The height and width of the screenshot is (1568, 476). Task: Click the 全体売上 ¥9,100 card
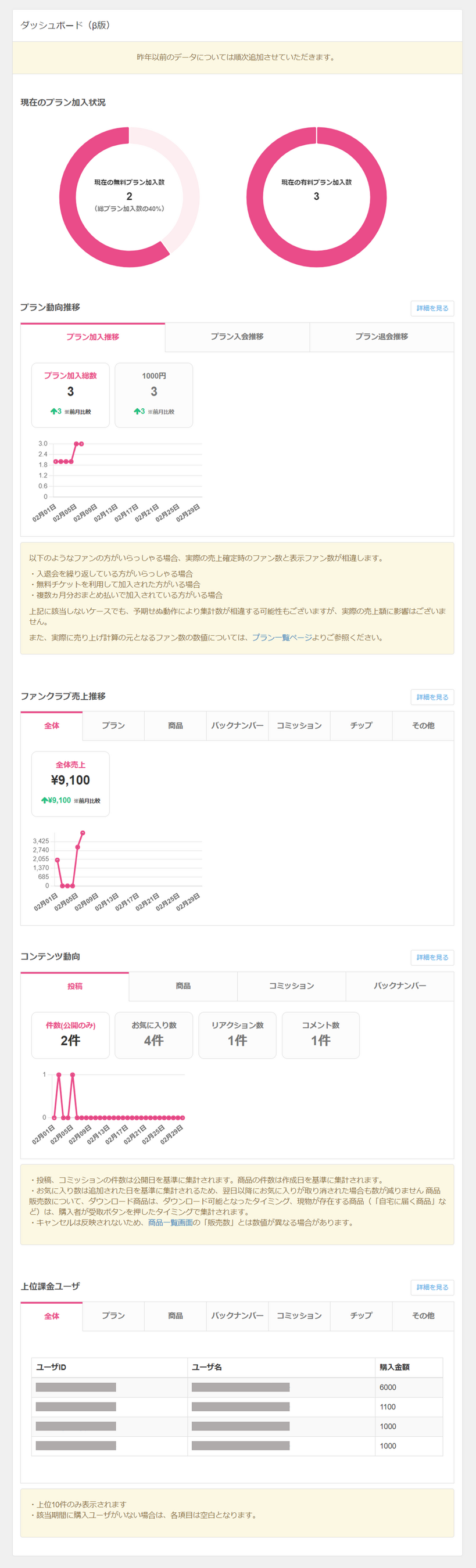(71, 783)
